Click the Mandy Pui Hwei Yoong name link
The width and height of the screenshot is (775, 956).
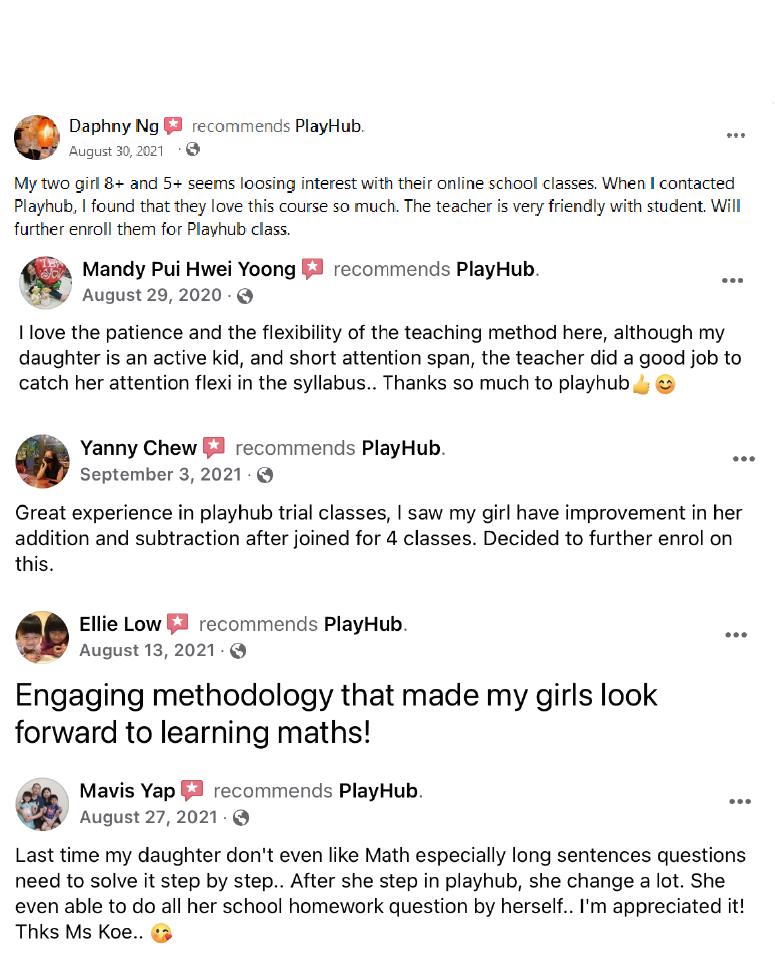pos(189,269)
